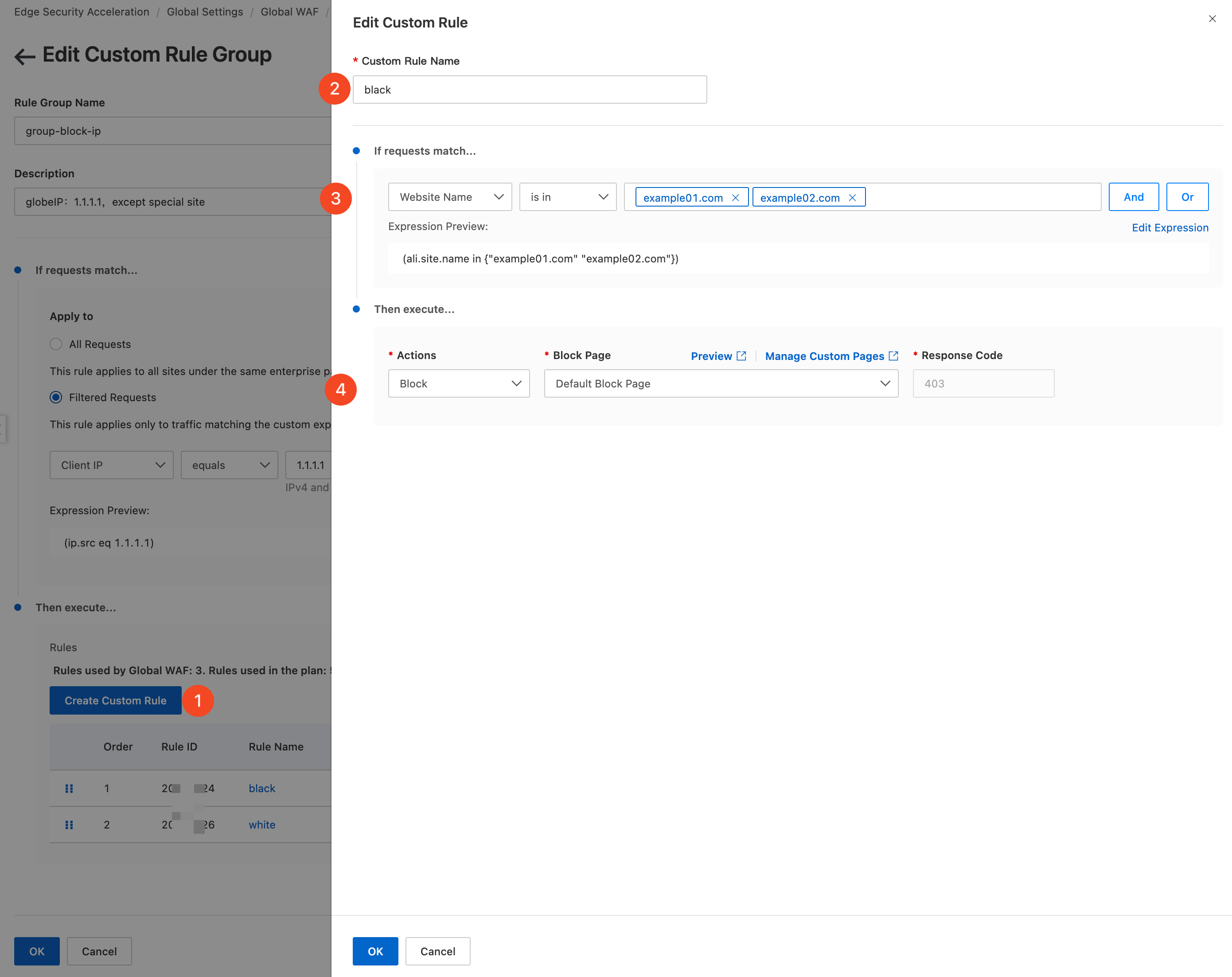Remove the example01.com tag
Image resolution: width=1232 pixels, height=977 pixels.
735,198
